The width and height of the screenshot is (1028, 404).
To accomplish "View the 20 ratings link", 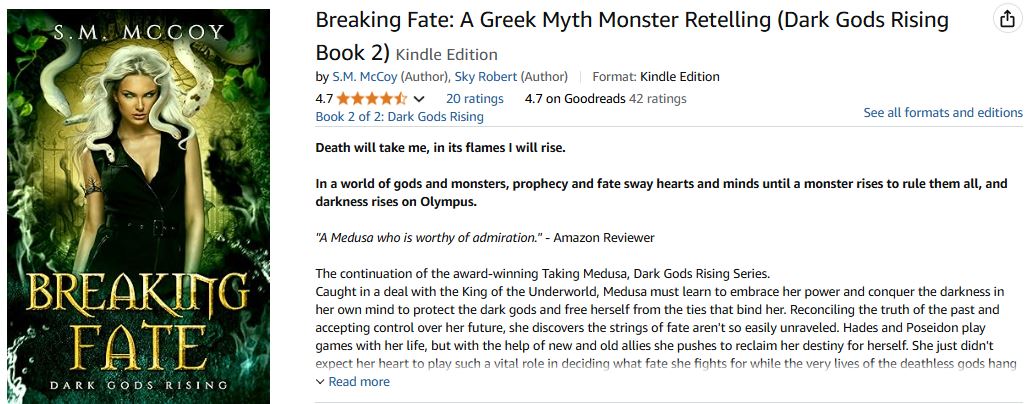I will point(475,99).
